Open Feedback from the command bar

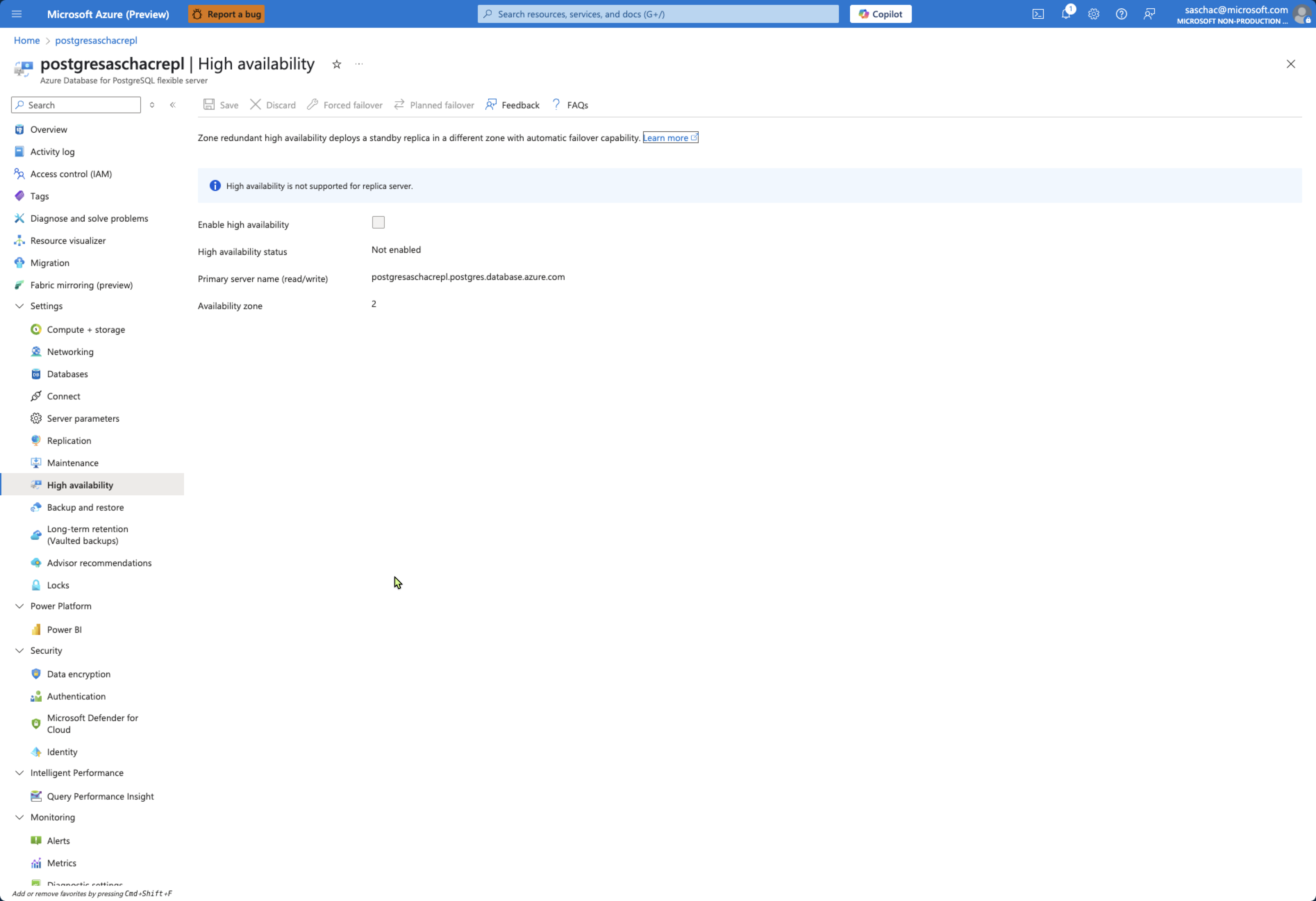(x=513, y=105)
